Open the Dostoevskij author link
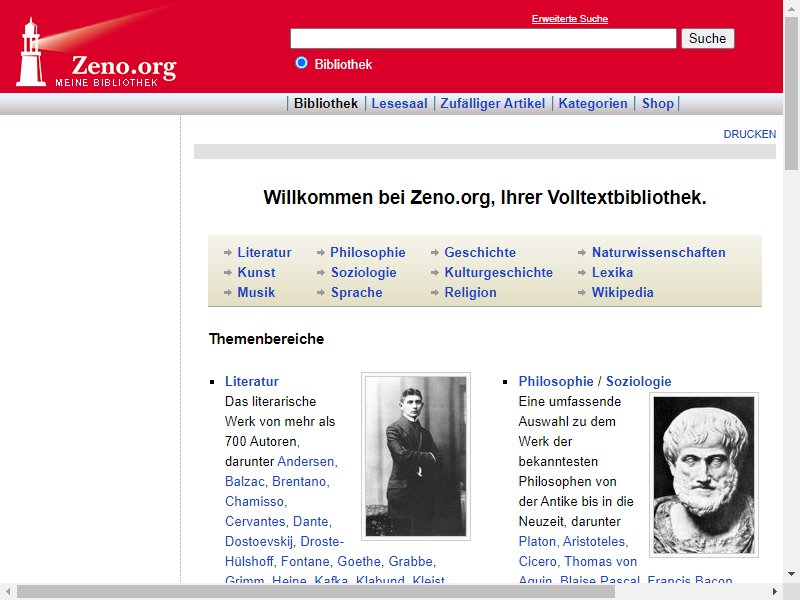 point(259,541)
